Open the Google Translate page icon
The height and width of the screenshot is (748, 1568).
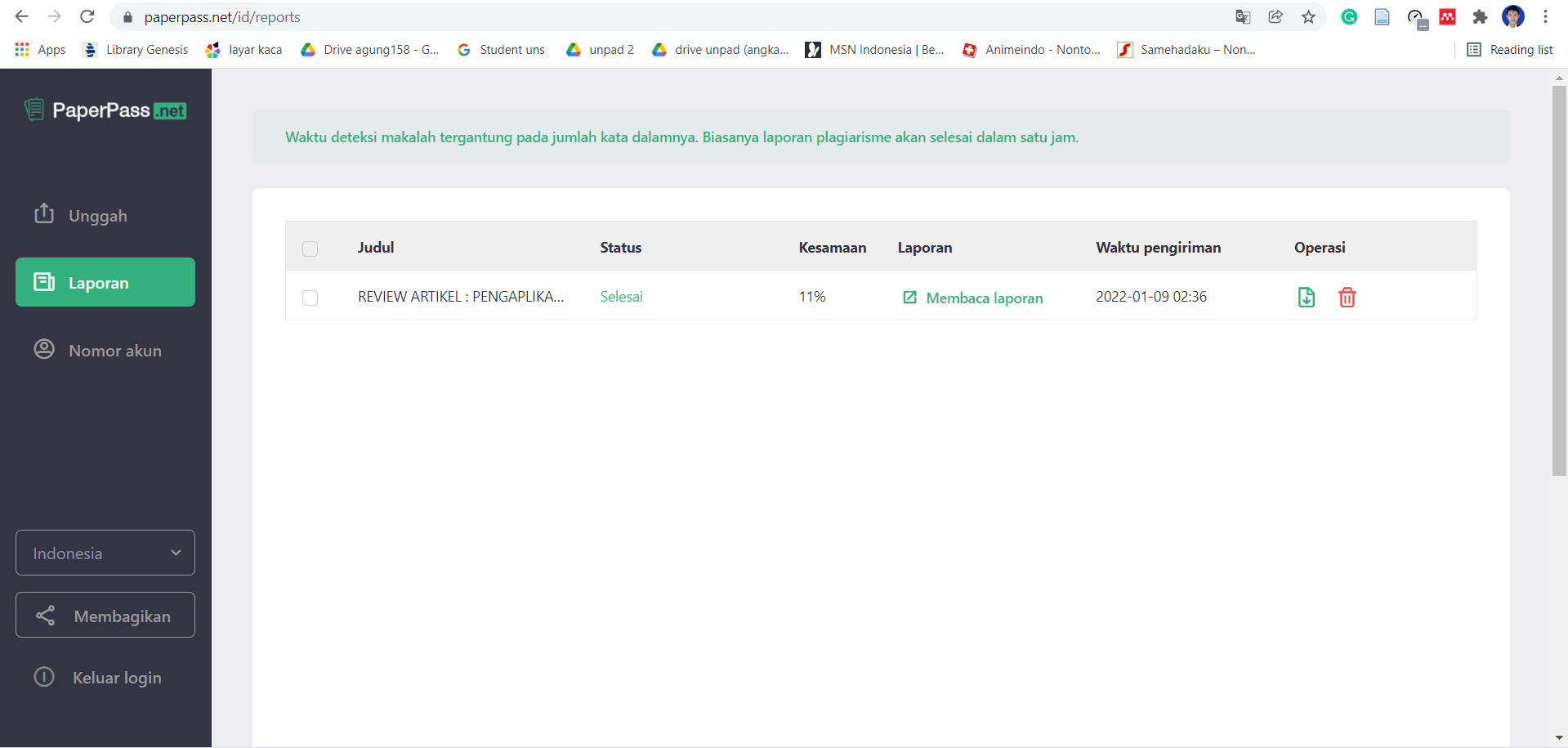[1243, 16]
